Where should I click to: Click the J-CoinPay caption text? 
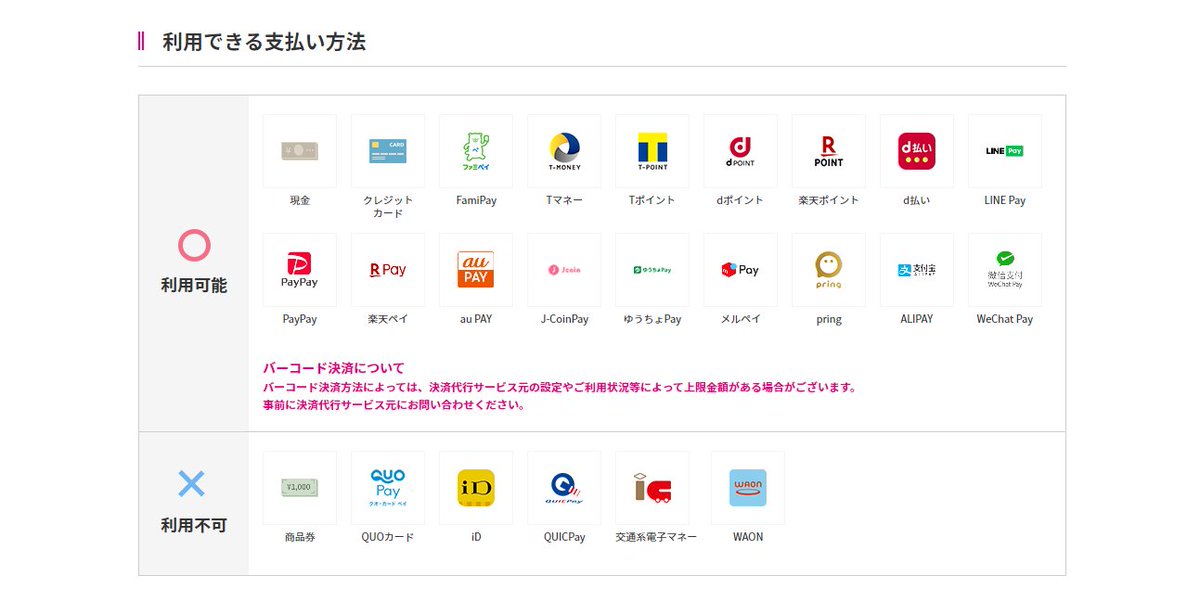564,319
